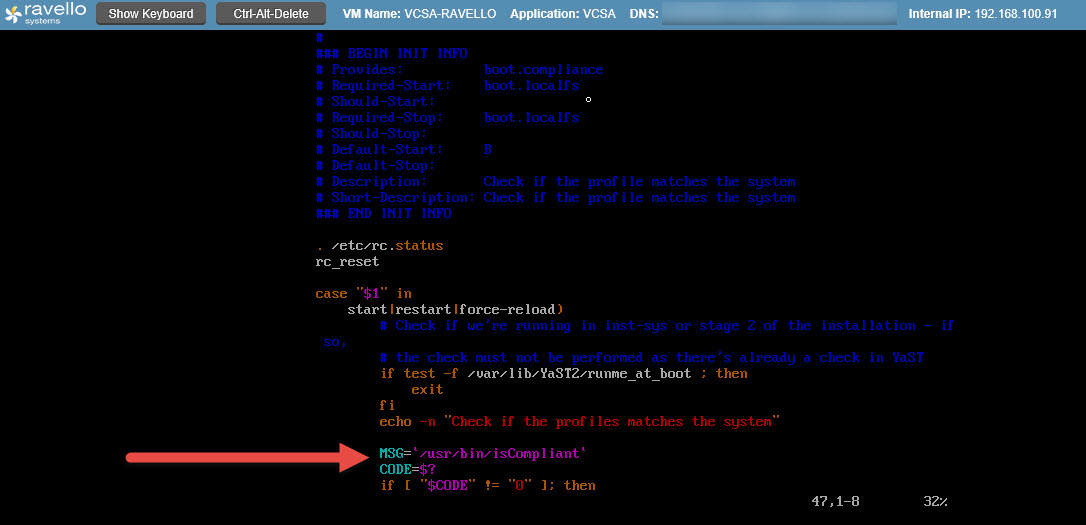Place cursor on MSG isCompliant line
Viewport: 1086px width, 525px height.
pyautogui.click(x=483, y=454)
